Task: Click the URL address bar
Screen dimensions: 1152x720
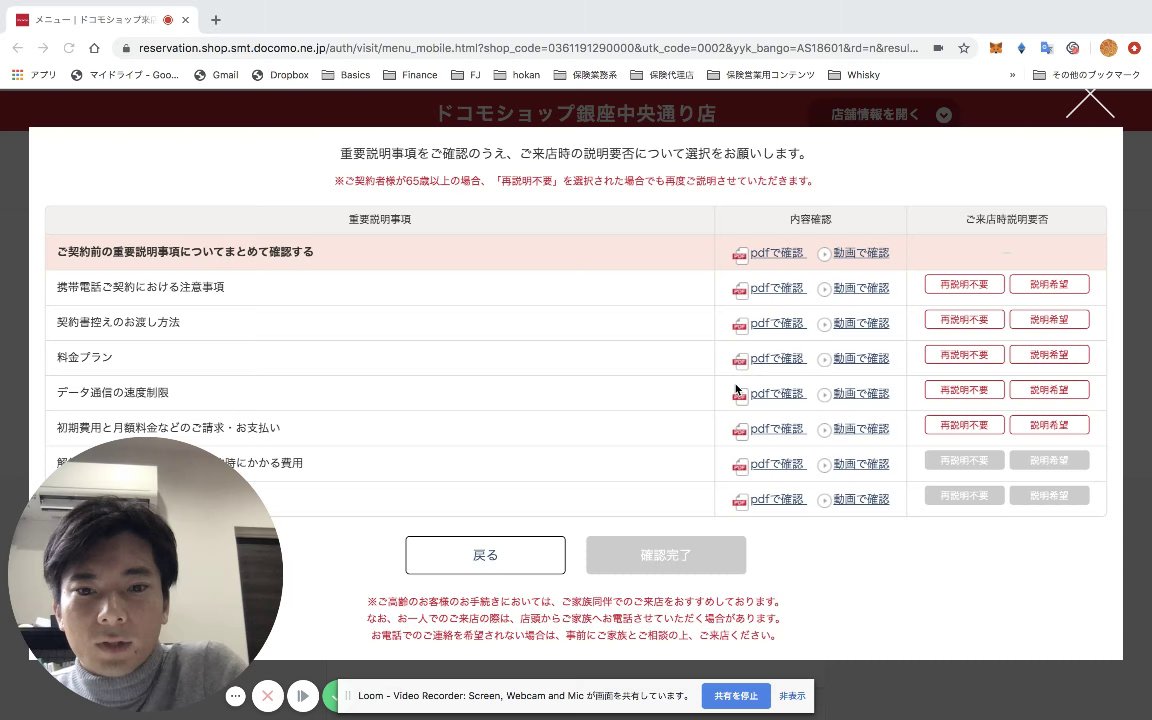Action: pos(528,48)
